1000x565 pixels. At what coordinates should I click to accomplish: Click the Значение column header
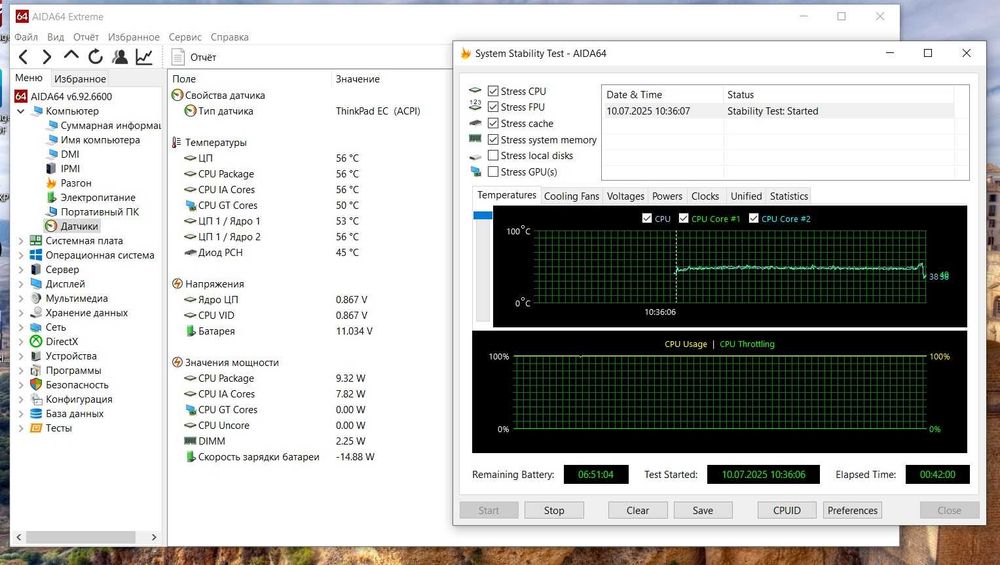pos(358,79)
